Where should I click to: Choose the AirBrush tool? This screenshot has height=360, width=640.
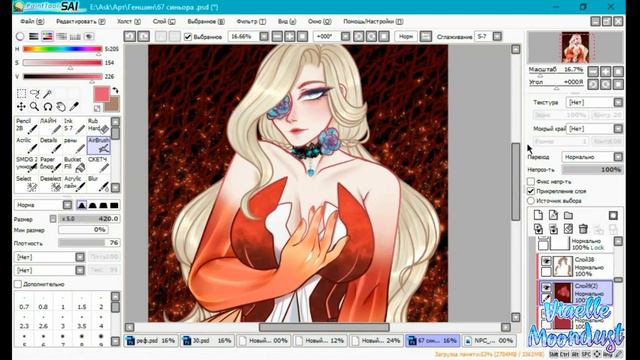point(98,145)
